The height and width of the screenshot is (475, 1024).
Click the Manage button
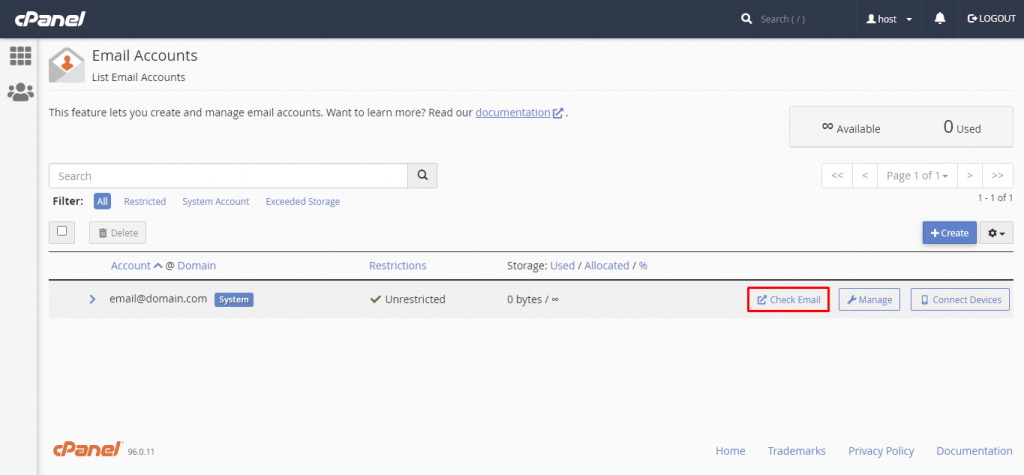(869, 299)
